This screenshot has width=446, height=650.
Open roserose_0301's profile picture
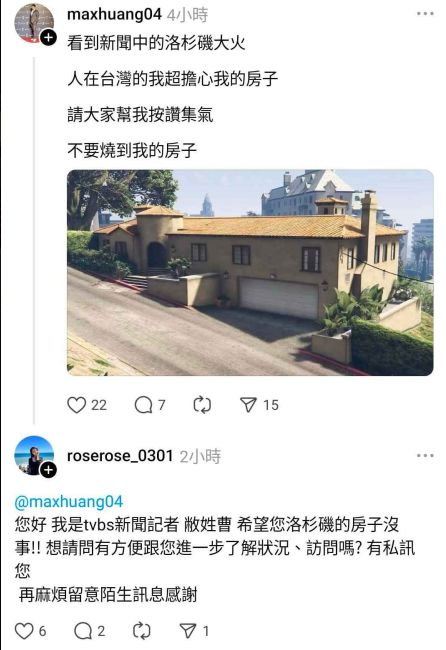tap(34, 455)
